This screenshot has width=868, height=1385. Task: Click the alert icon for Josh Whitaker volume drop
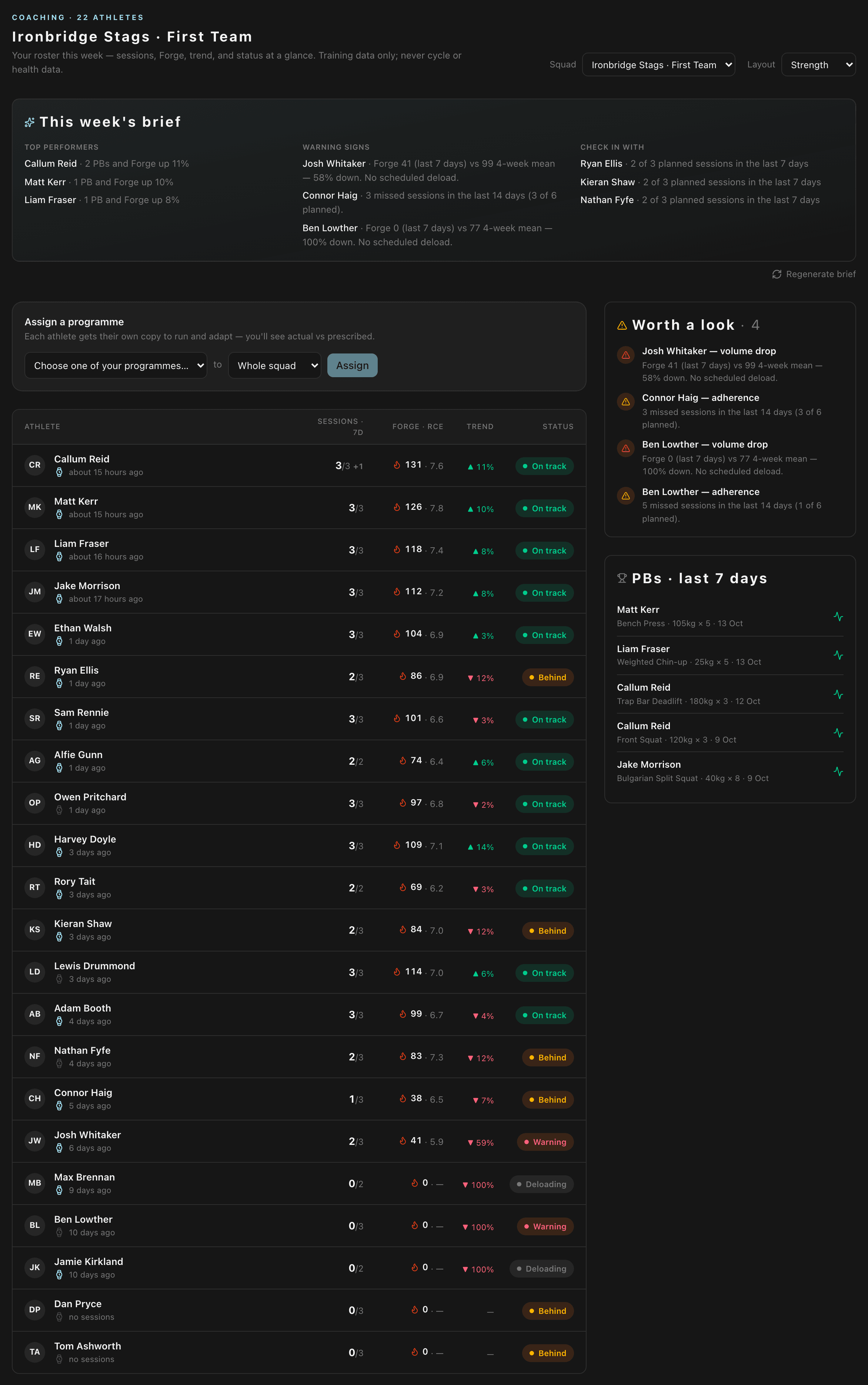tap(626, 355)
